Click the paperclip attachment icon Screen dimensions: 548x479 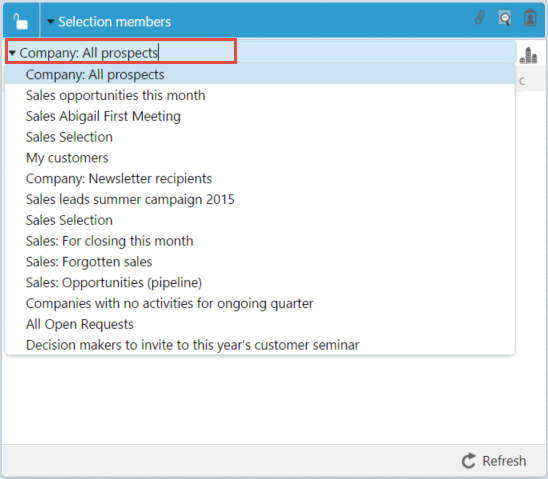tap(480, 17)
